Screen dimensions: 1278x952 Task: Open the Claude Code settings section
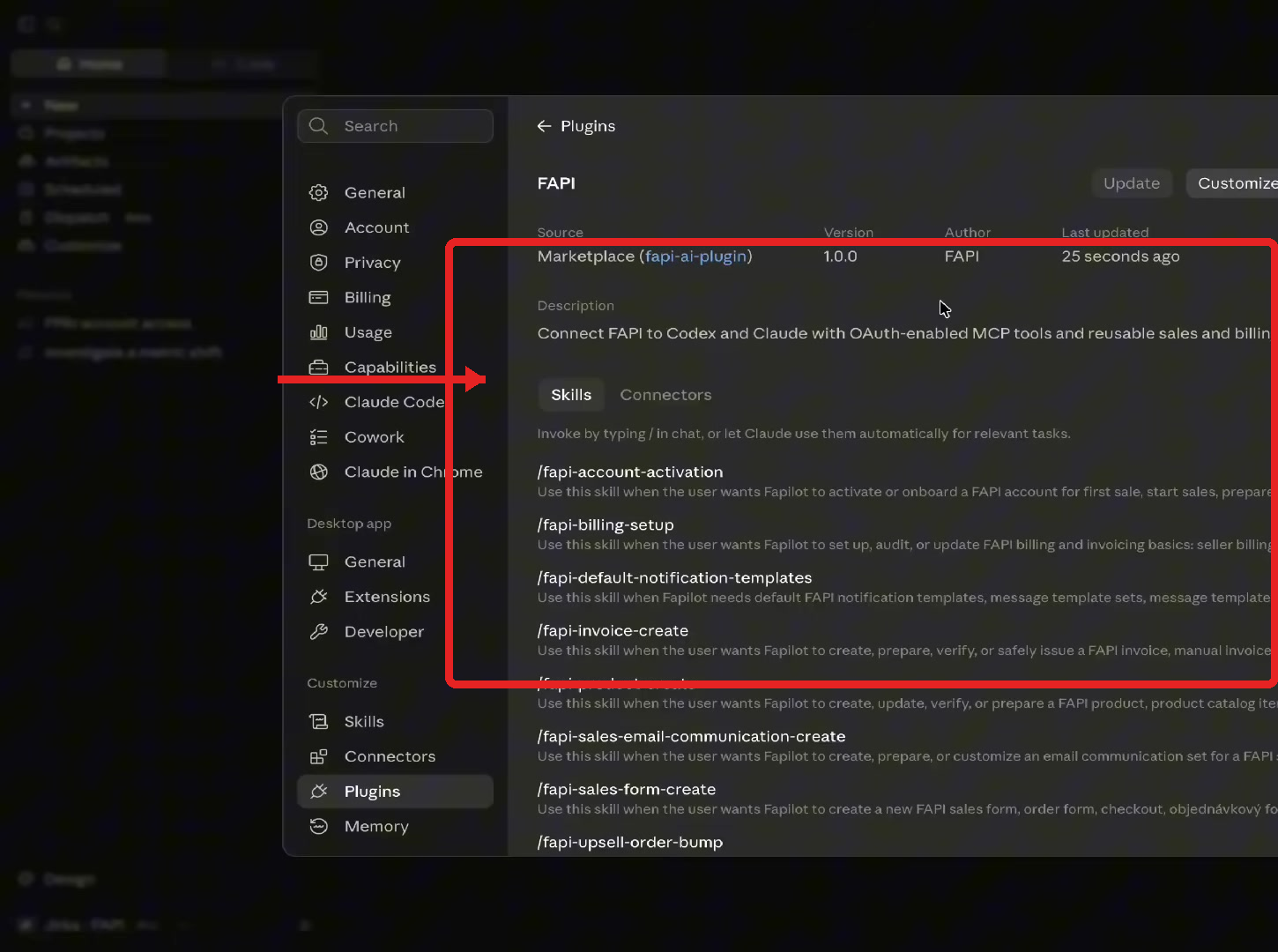(x=394, y=402)
